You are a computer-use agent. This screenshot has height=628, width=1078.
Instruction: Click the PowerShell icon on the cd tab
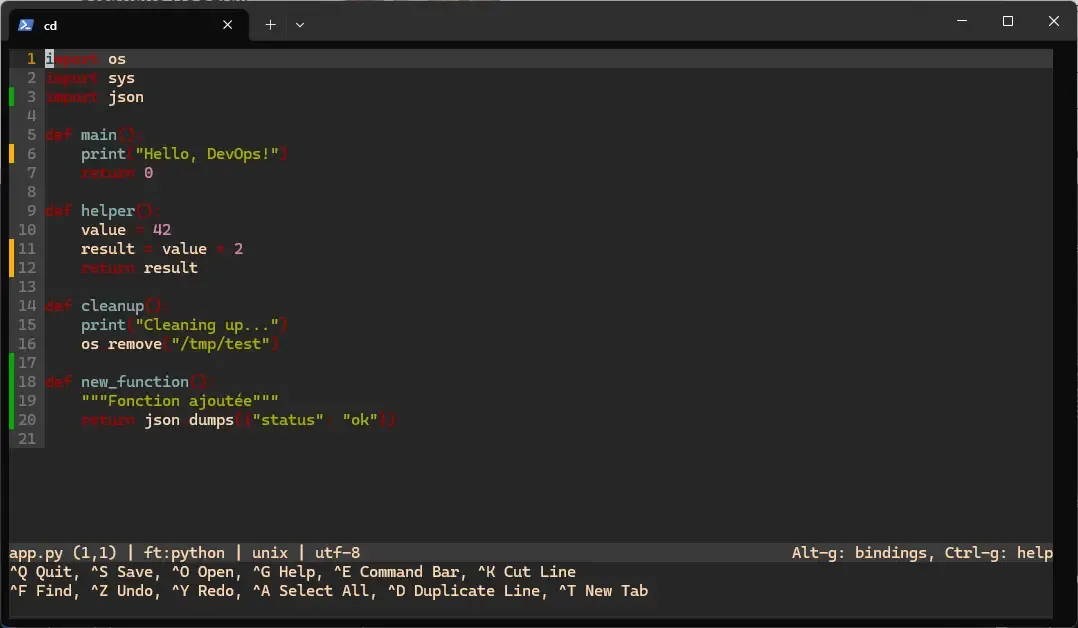(24, 25)
